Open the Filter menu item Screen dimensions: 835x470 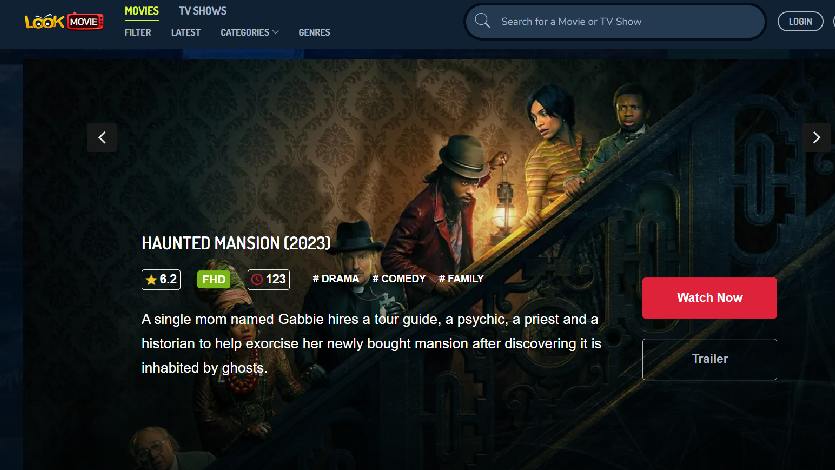(x=138, y=32)
